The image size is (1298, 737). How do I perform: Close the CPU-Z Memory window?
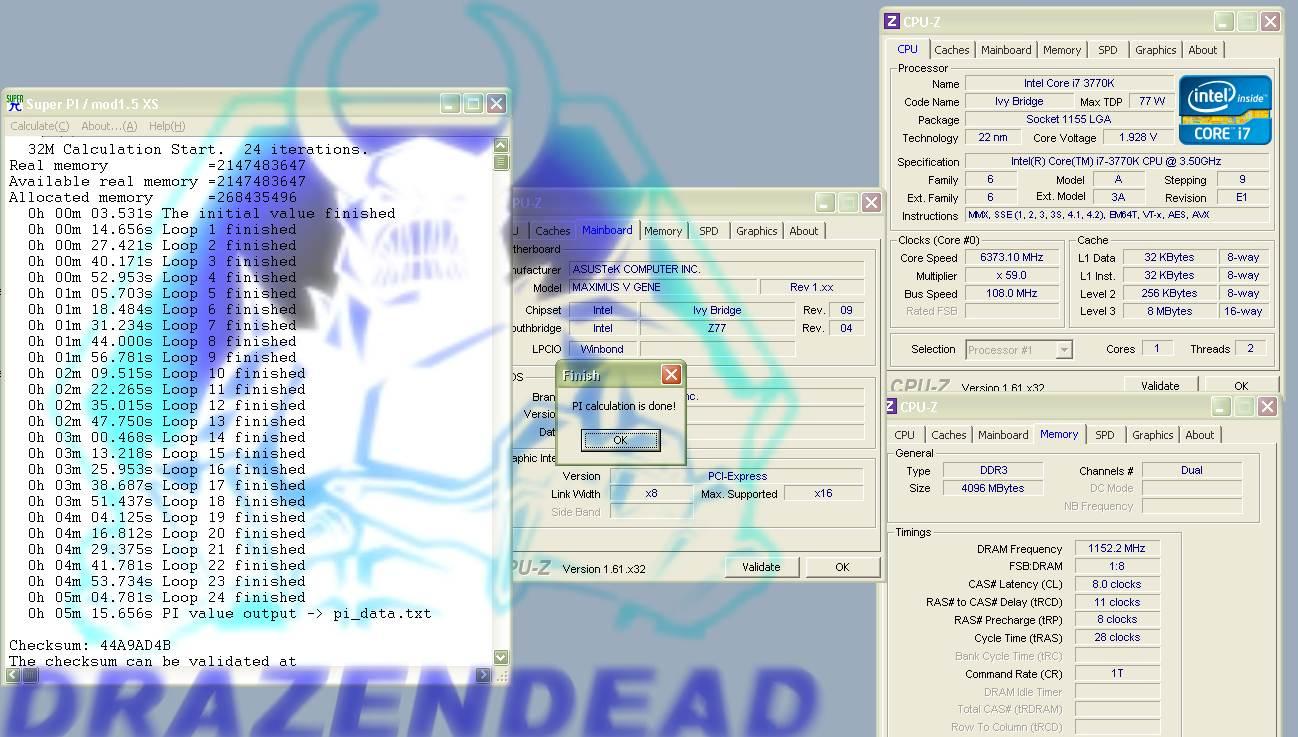coord(1267,407)
